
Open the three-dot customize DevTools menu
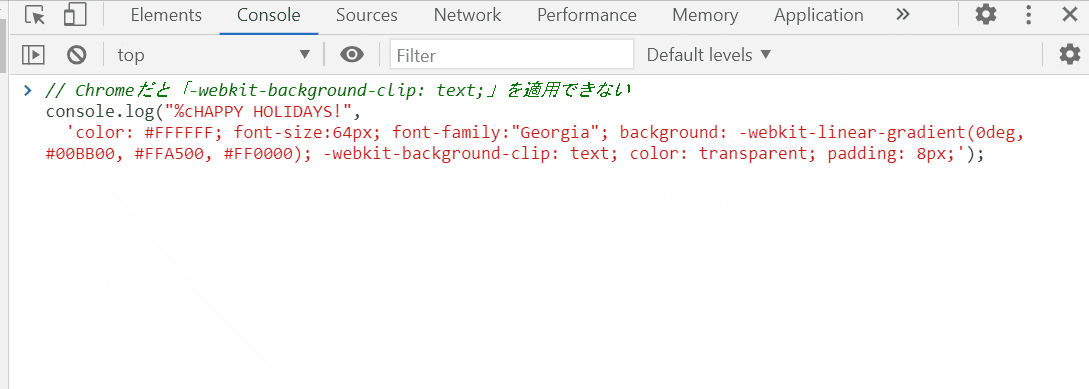[x=1030, y=15]
